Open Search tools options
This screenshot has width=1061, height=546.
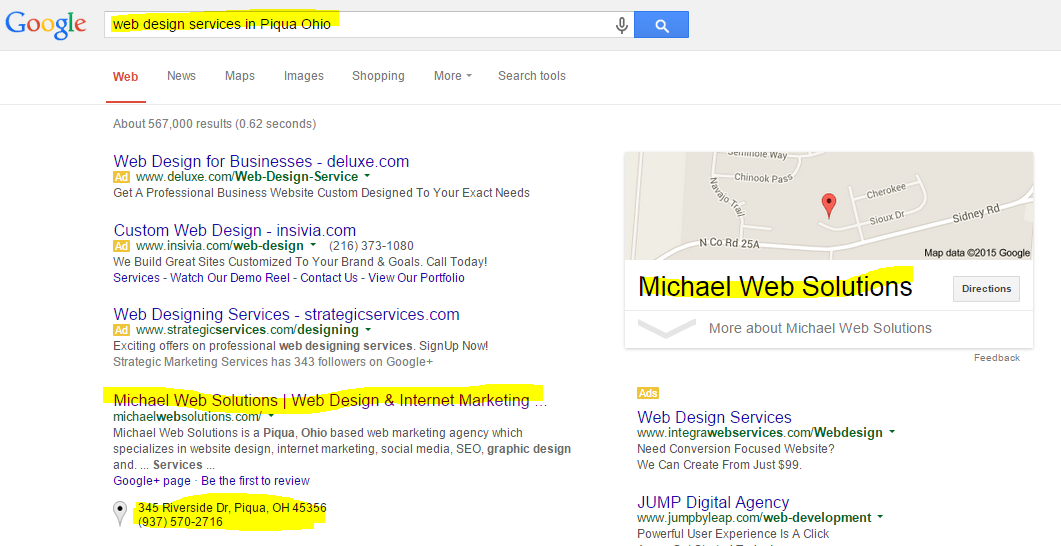(x=532, y=76)
